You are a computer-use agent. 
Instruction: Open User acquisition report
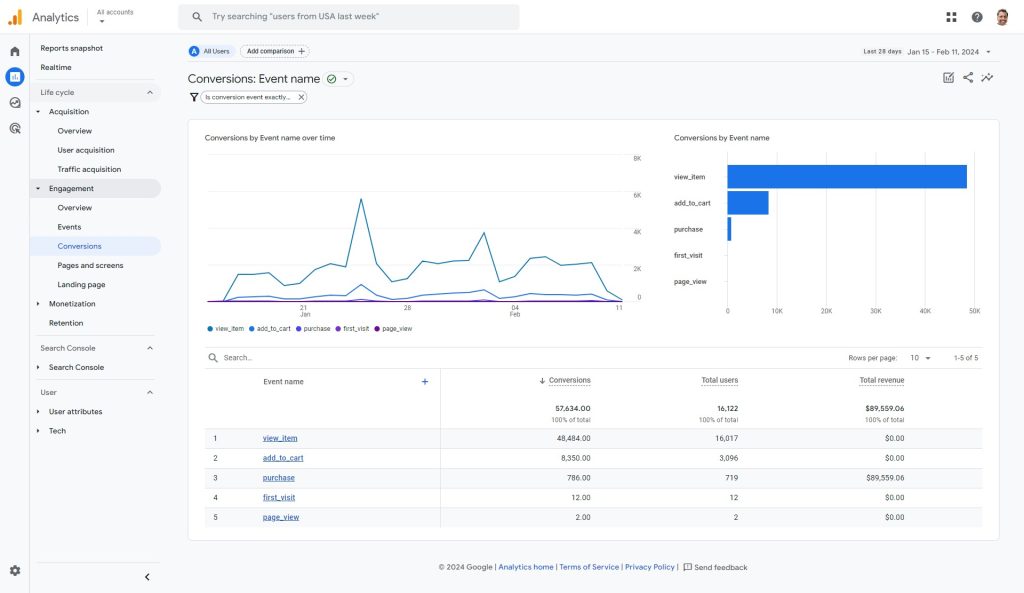coord(86,150)
